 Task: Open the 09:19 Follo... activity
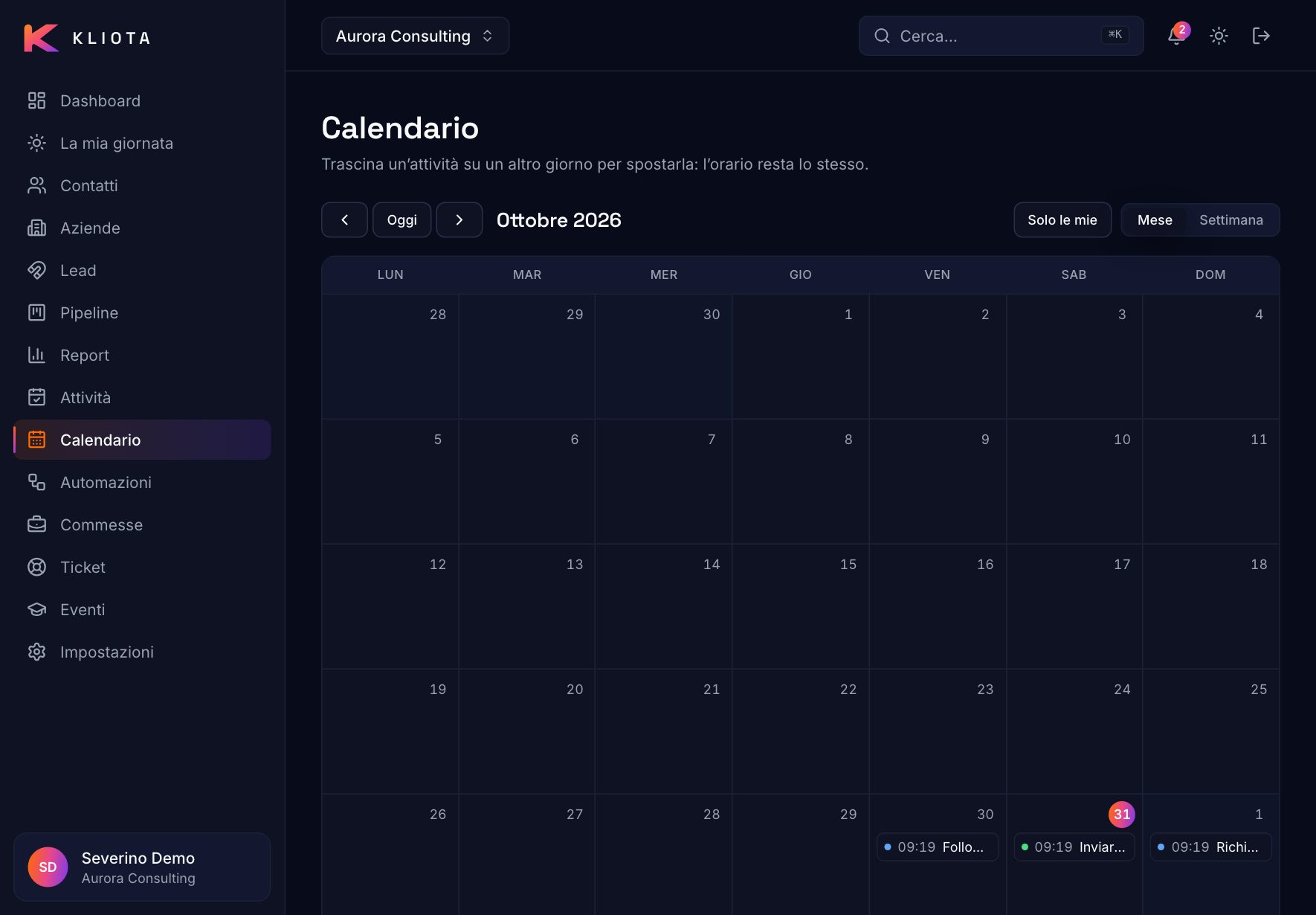tap(938, 847)
